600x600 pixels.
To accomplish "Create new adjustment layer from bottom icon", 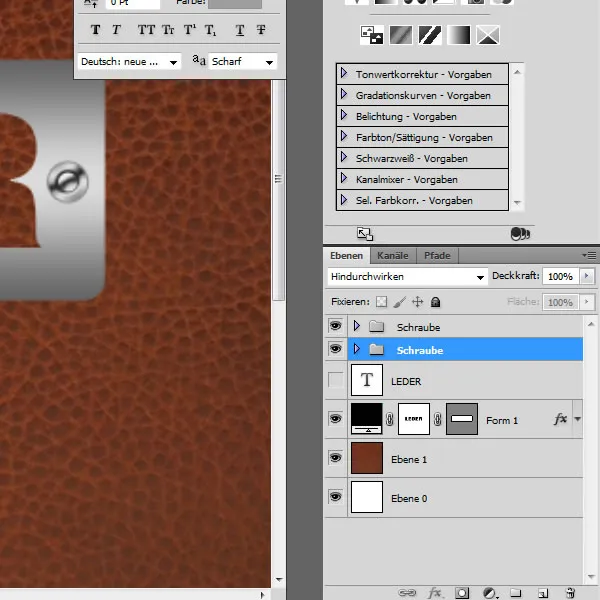I will (x=489, y=592).
